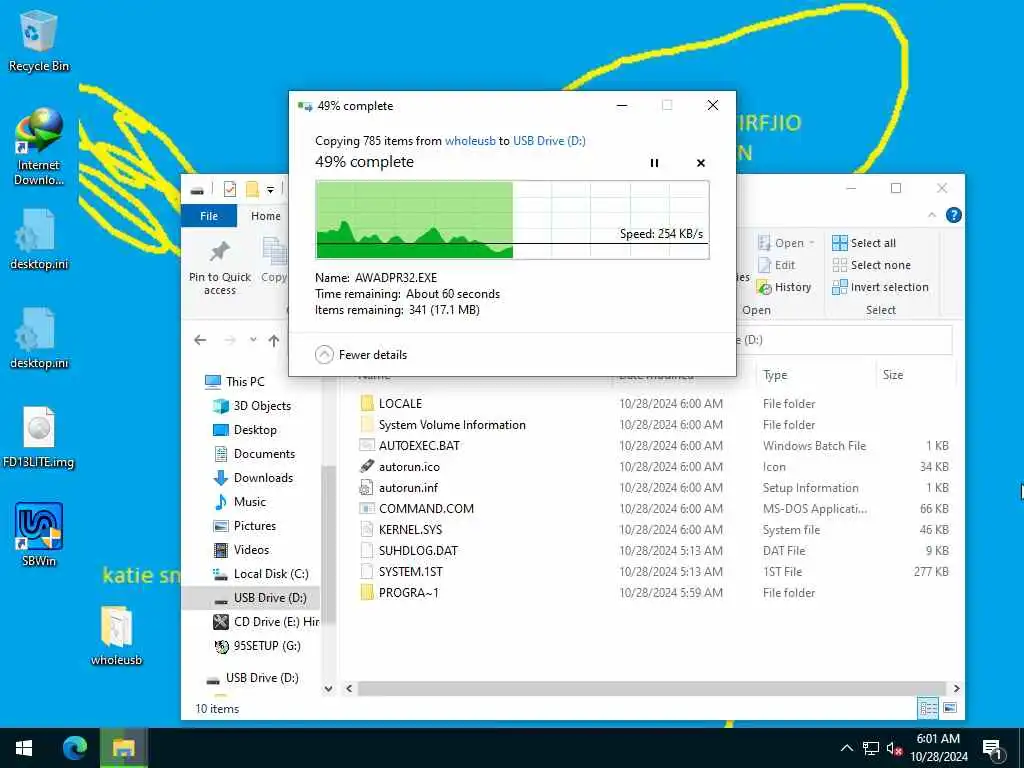The height and width of the screenshot is (768, 1024).
Task: Collapse the dialog with Fewer details
Action: click(x=361, y=355)
